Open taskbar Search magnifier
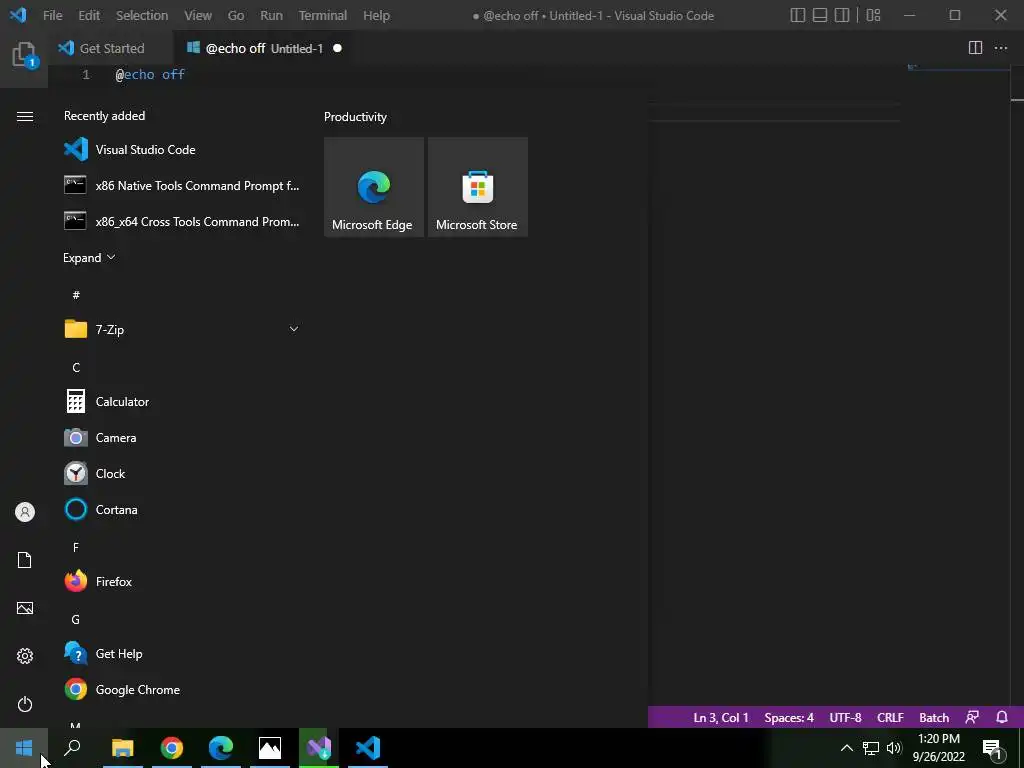 point(72,748)
